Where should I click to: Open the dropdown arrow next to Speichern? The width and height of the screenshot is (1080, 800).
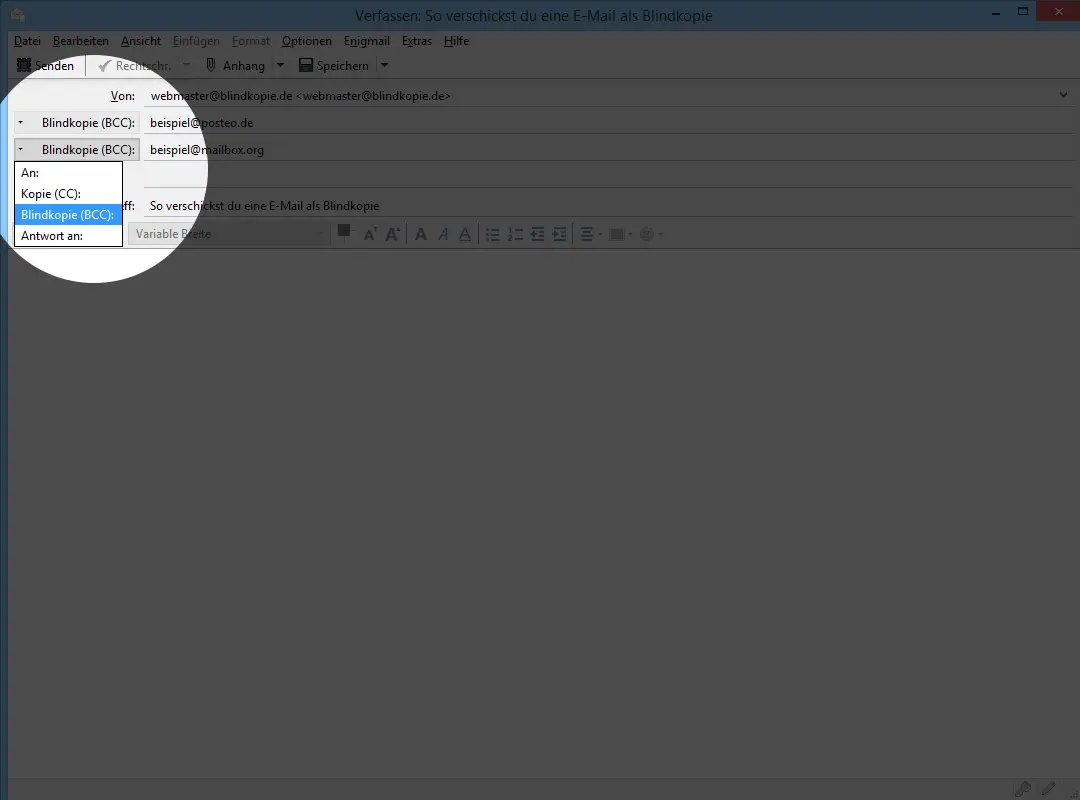point(384,66)
